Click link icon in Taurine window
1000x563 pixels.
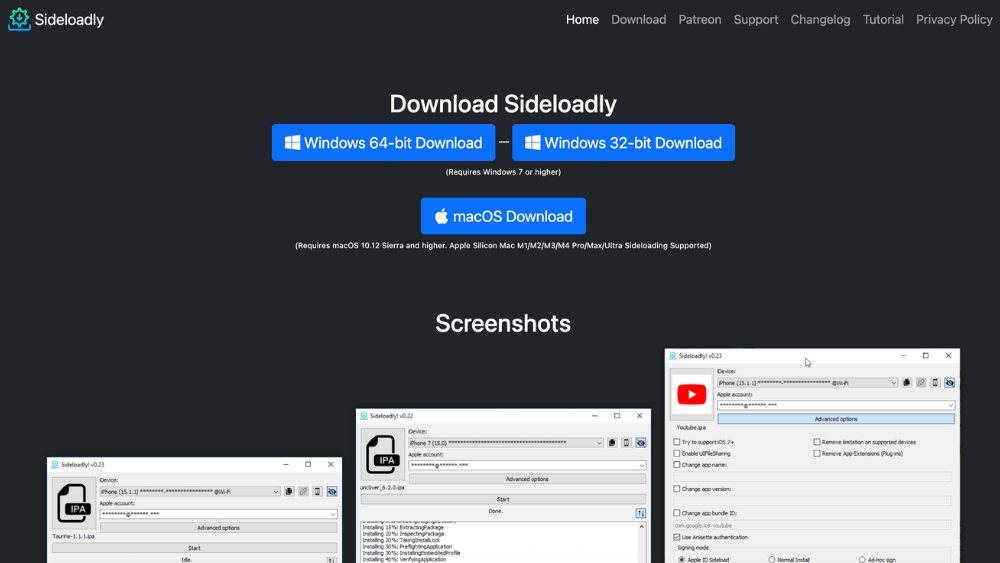click(x=303, y=492)
